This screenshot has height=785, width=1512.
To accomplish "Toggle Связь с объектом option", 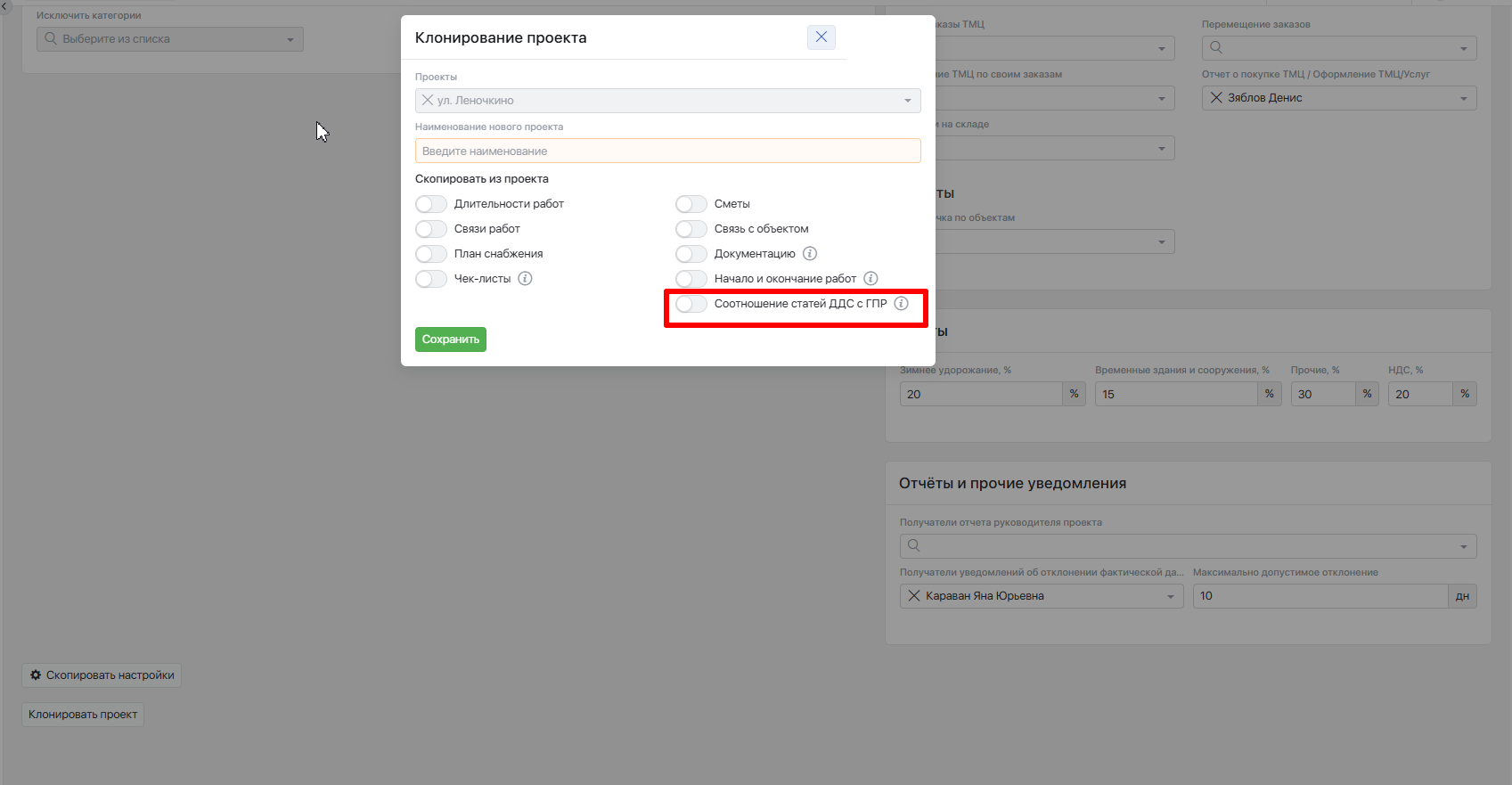I will [691, 229].
